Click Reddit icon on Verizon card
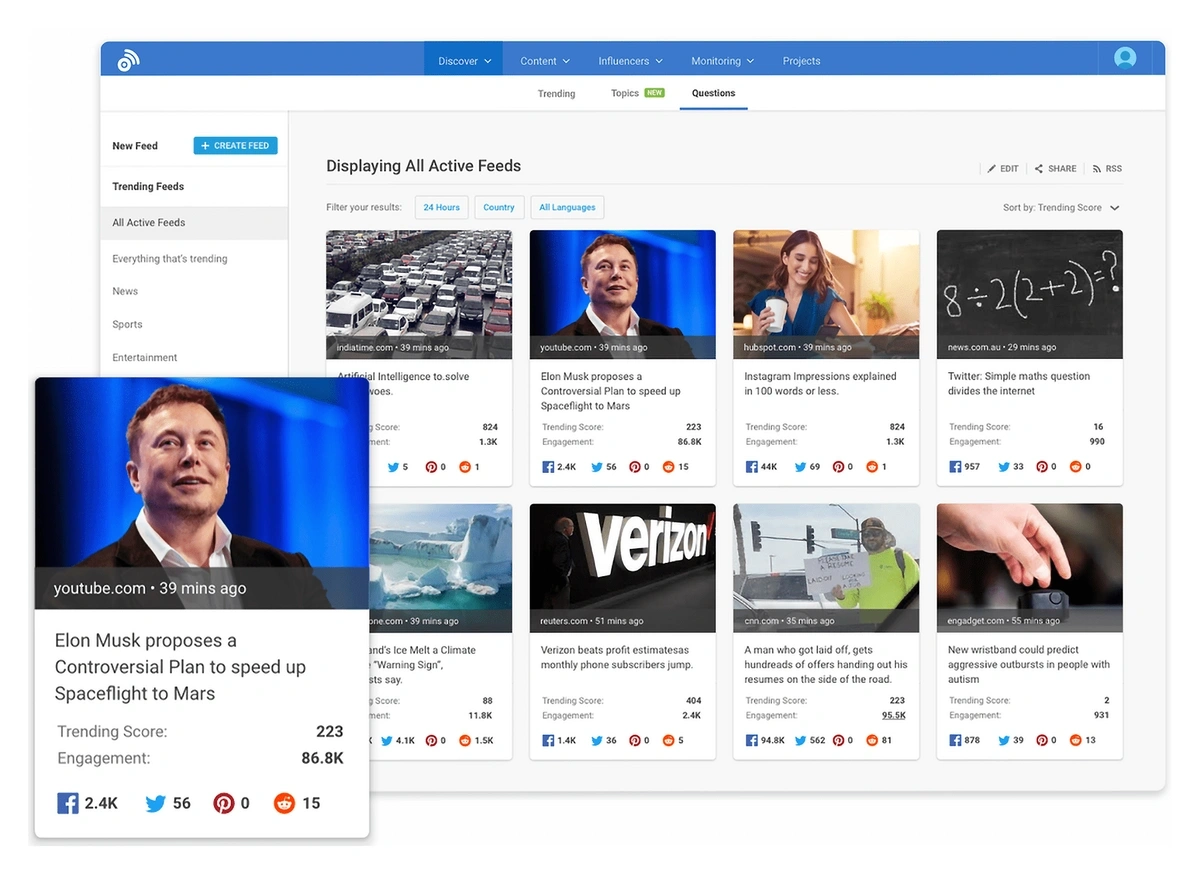The width and height of the screenshot is (1200, 873). (x=668, y=741)
